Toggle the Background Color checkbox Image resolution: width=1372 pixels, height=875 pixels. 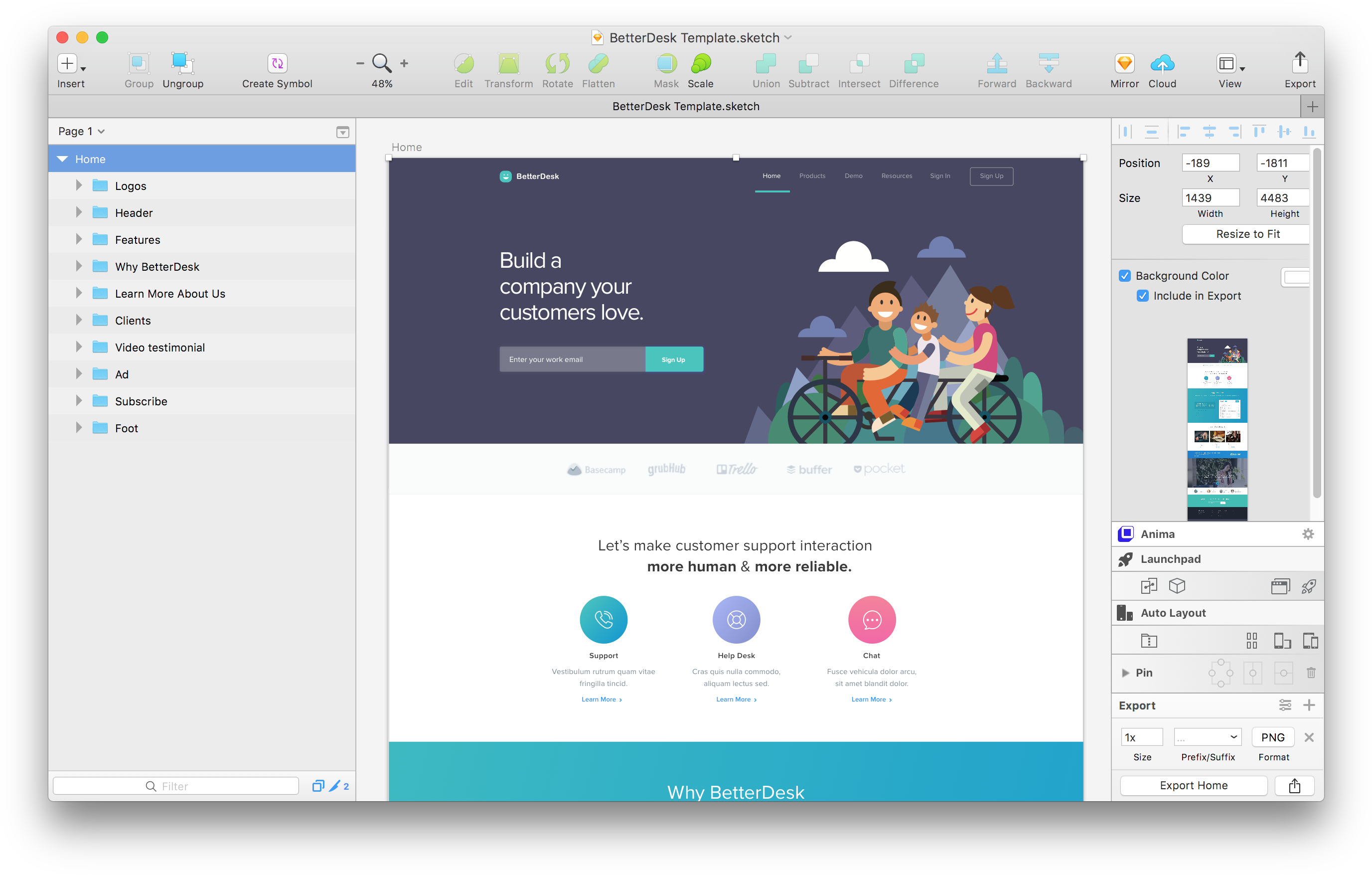pyautogui.click(x=1124, y=276)
